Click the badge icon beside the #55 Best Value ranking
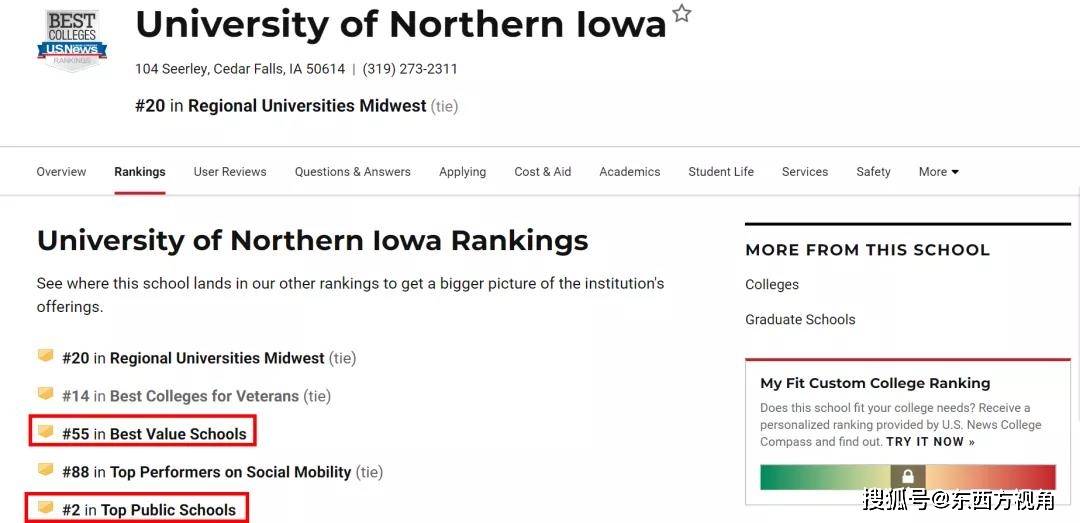Image resolution: width=1080 pixels, height=523 pixels. coord(45,432)
